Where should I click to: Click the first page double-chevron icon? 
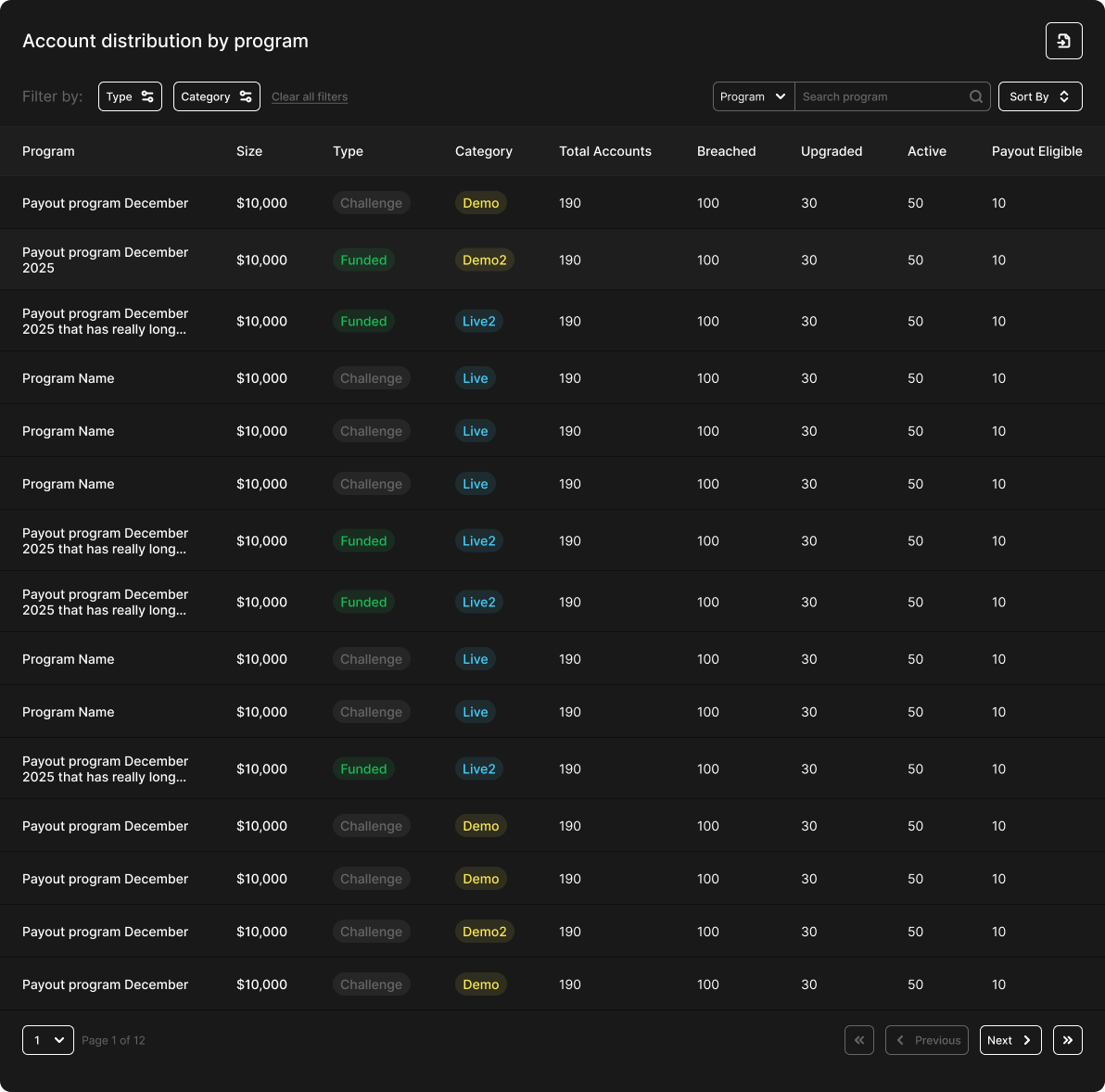coord(858,1040)
